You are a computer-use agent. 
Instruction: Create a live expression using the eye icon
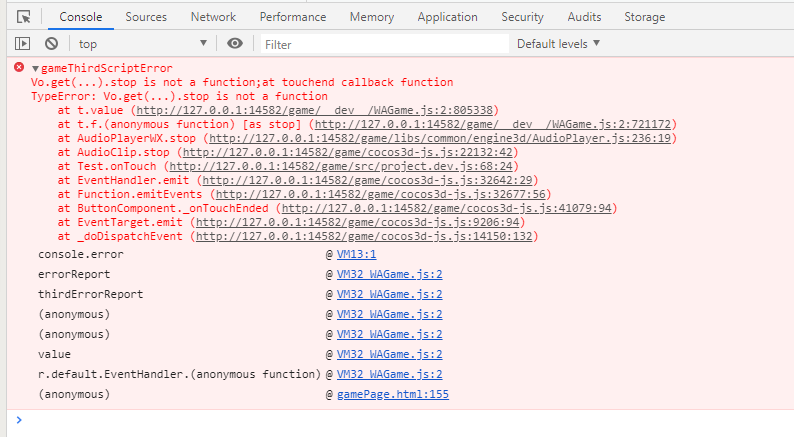235,44
